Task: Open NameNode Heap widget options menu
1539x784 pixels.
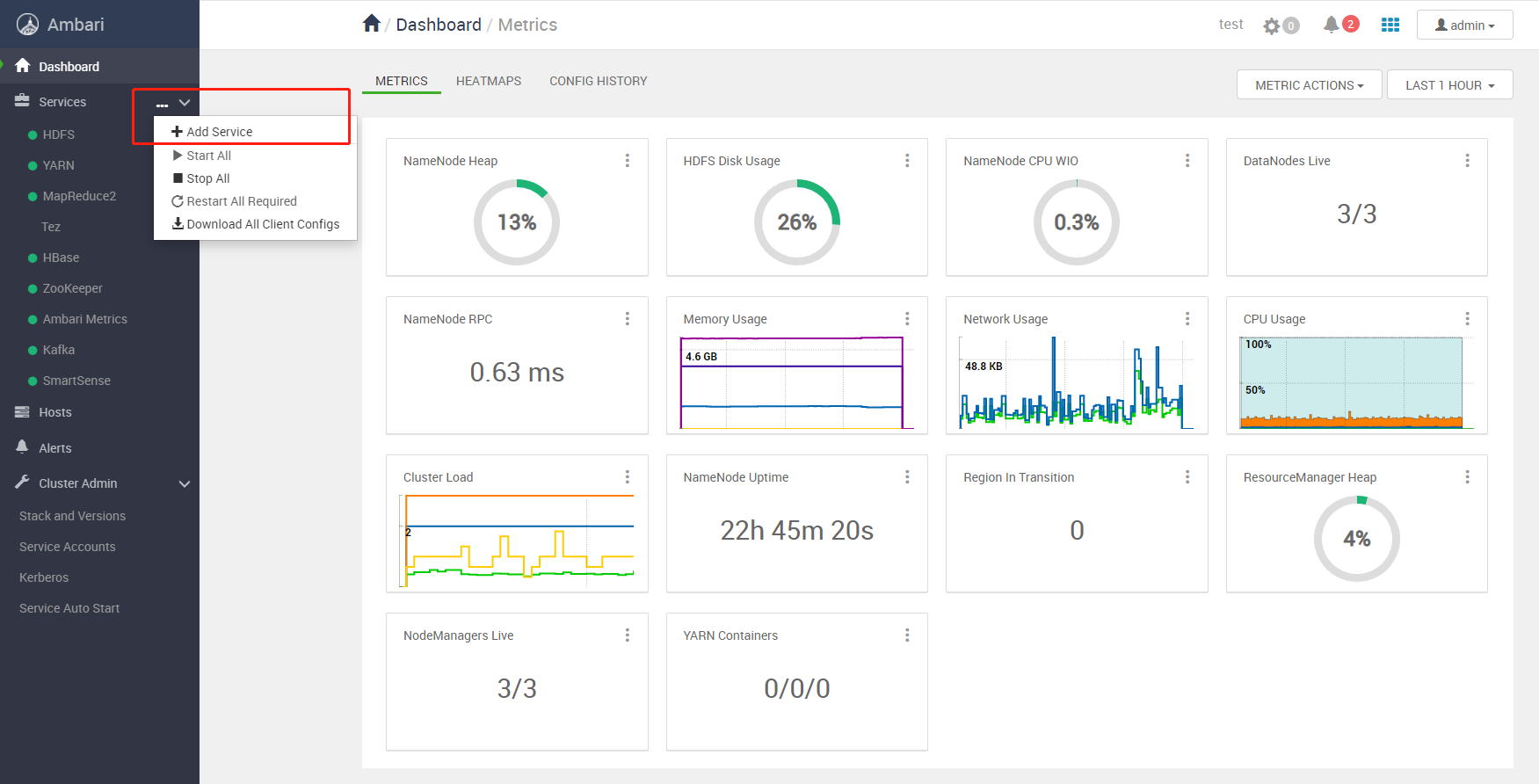Action: point(628,161)
